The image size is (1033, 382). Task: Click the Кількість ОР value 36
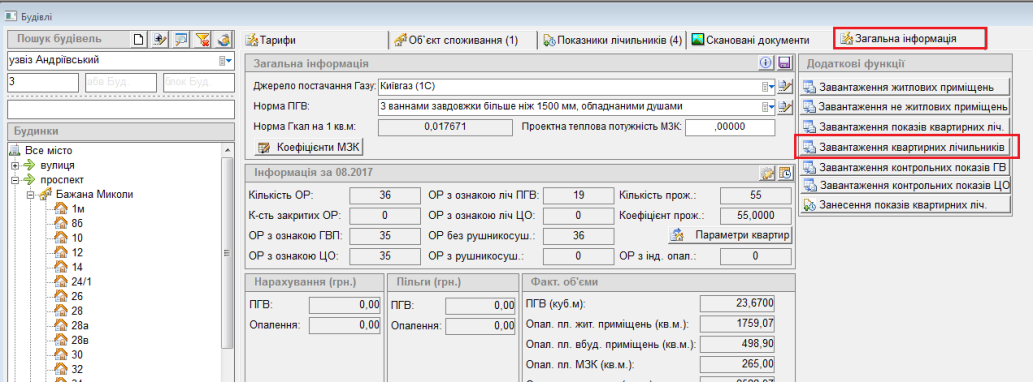tap(385, 196)
